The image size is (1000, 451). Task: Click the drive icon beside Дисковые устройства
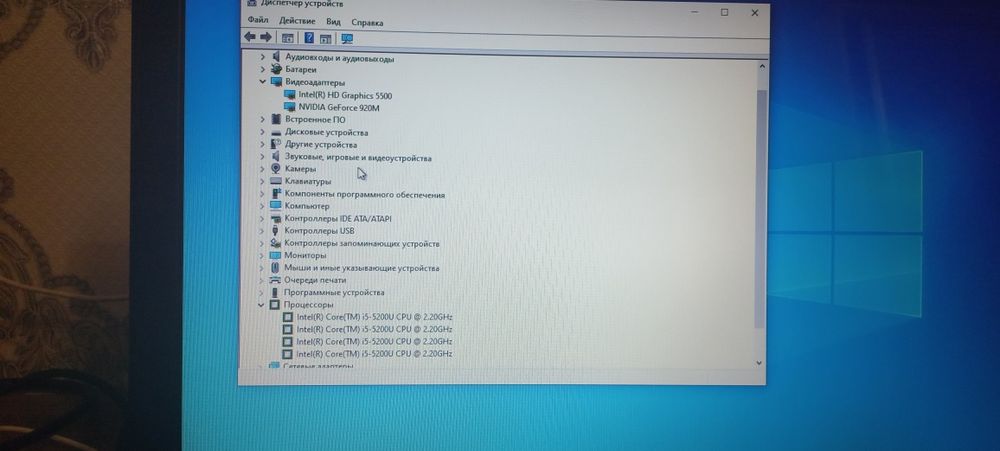pos(276,132)
